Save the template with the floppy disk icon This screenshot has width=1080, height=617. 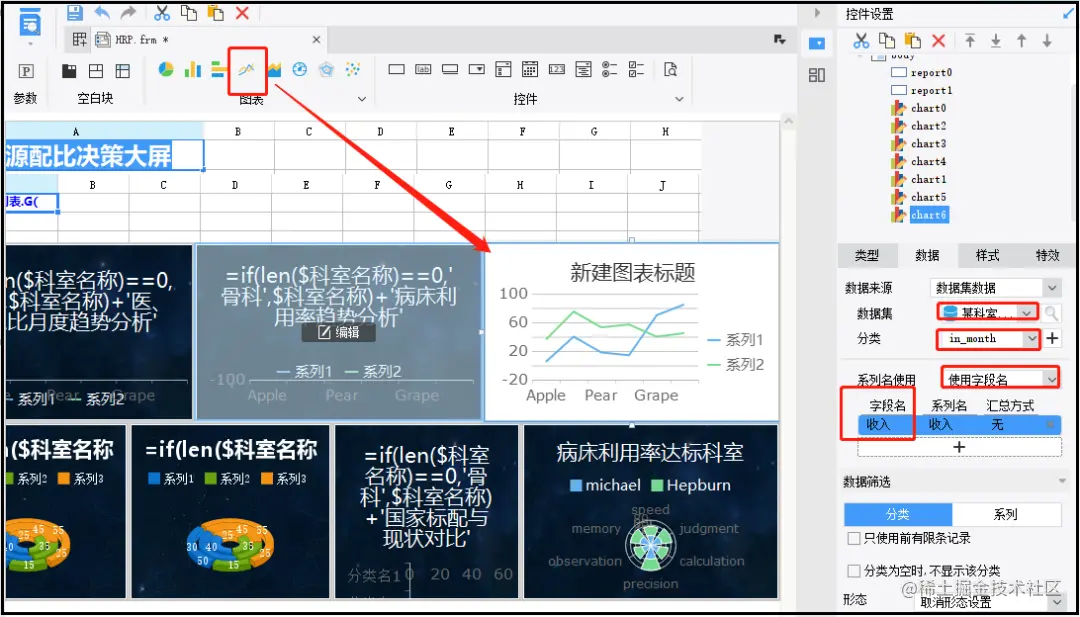(75, 12)
